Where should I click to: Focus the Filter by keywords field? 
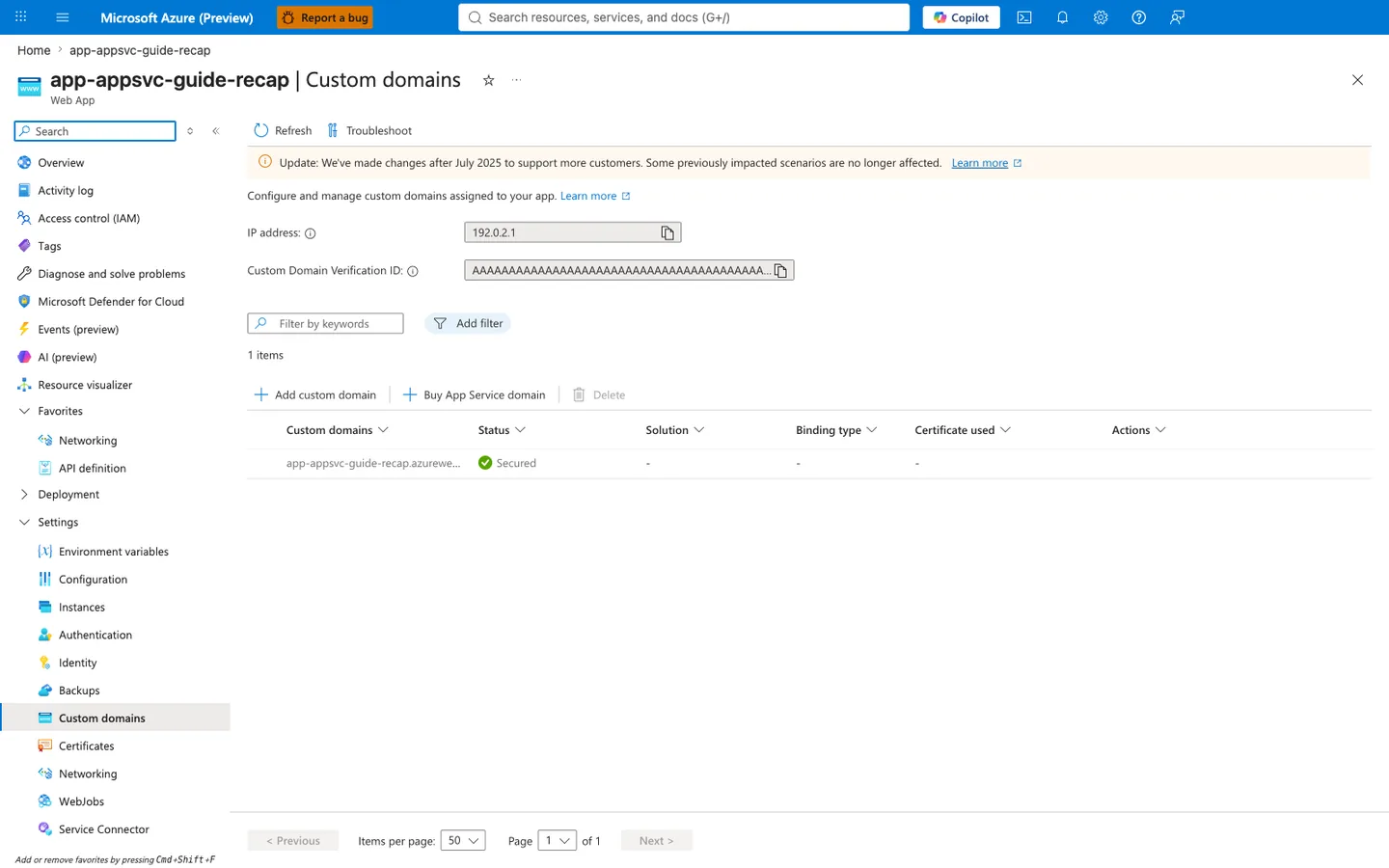(325, 324)
